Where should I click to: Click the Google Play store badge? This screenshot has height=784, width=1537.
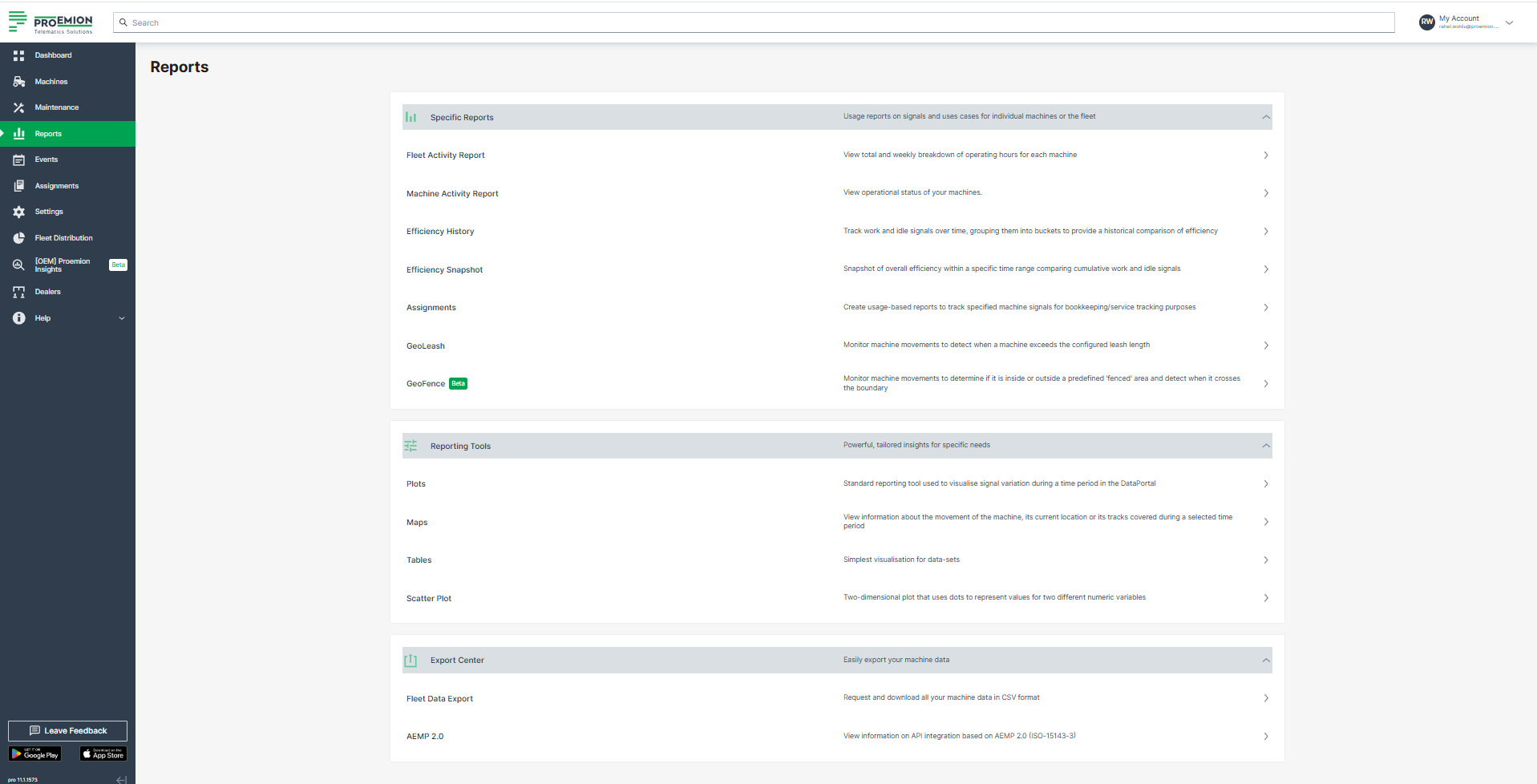pyautogui.click(x=34, y=754)
